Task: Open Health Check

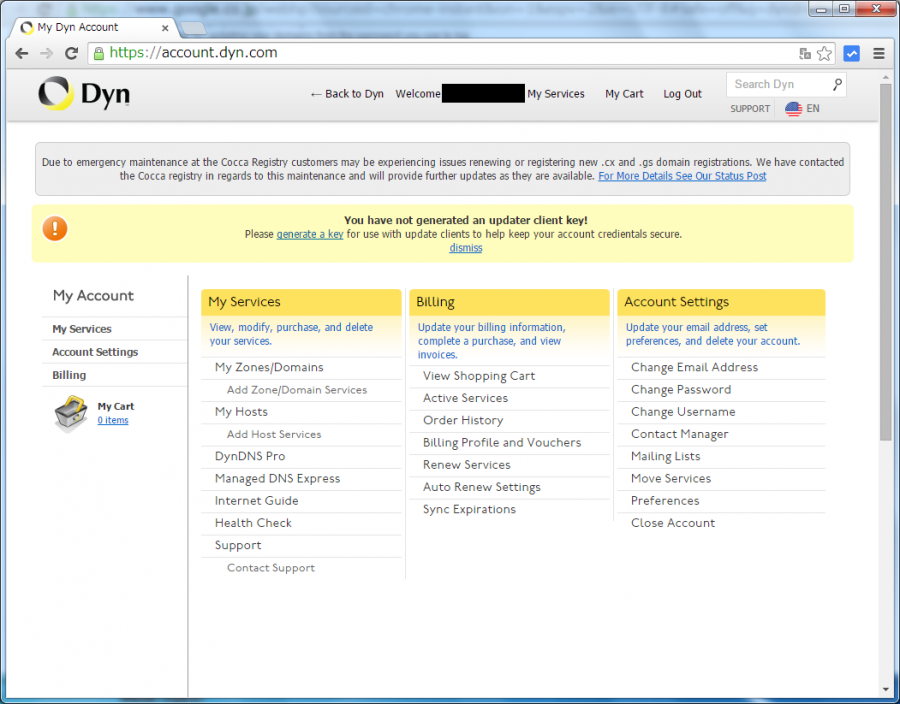Action: pyautogui.click(x=253, y=523)
